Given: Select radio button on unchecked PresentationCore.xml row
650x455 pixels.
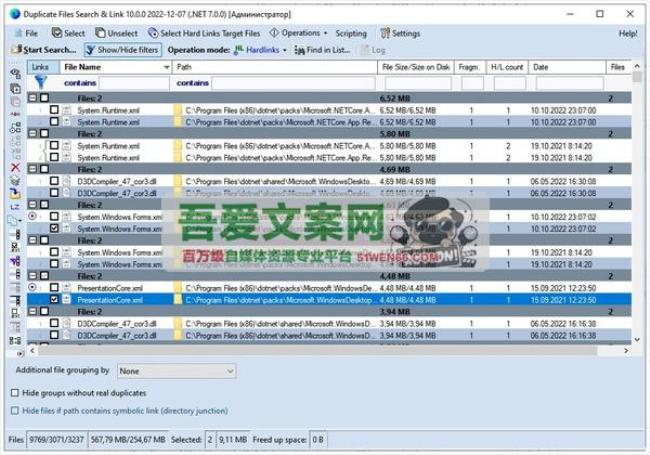Looking at the screenshot, I should coord(32,287).
